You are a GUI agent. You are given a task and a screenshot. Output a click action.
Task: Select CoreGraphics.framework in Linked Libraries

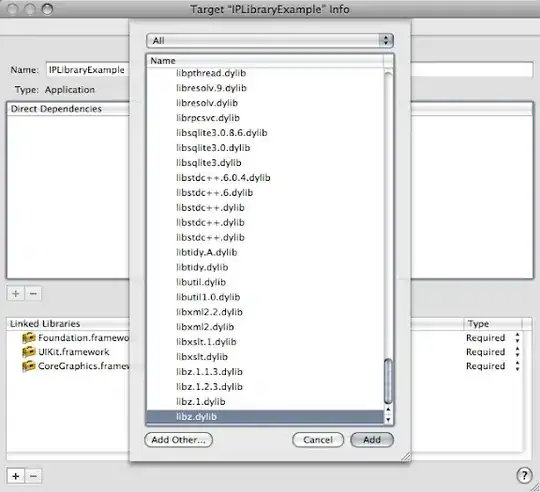point(83,366)
